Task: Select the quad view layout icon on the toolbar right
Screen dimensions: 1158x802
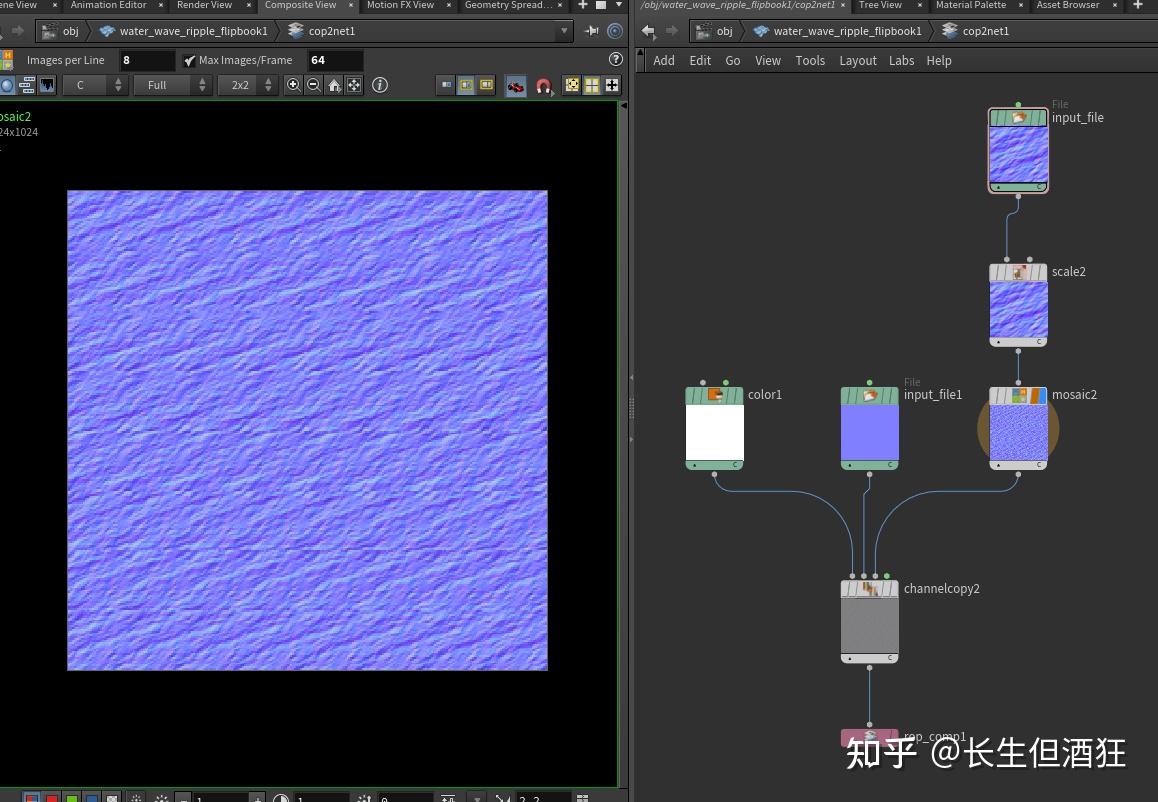Action: (x=591, y=85)
